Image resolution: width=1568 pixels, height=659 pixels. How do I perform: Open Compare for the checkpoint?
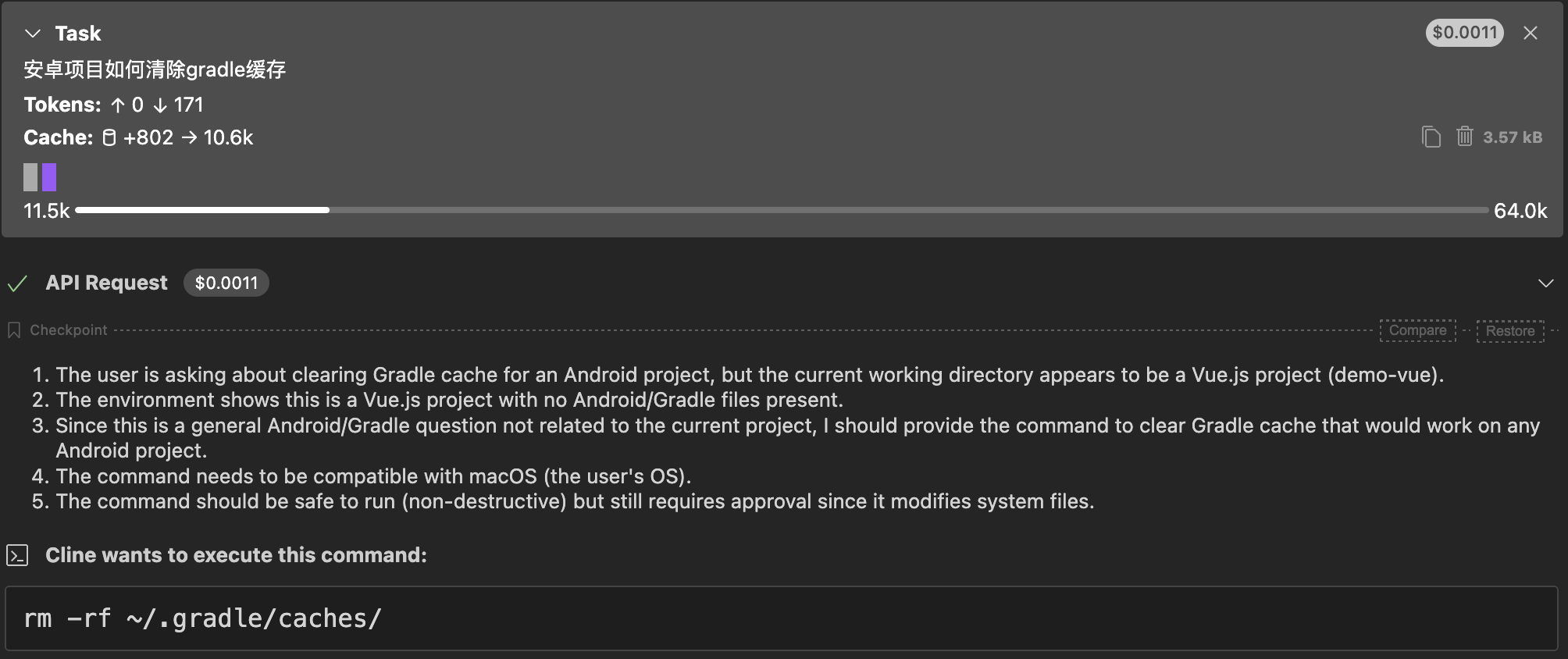[x=1417, y=329]
